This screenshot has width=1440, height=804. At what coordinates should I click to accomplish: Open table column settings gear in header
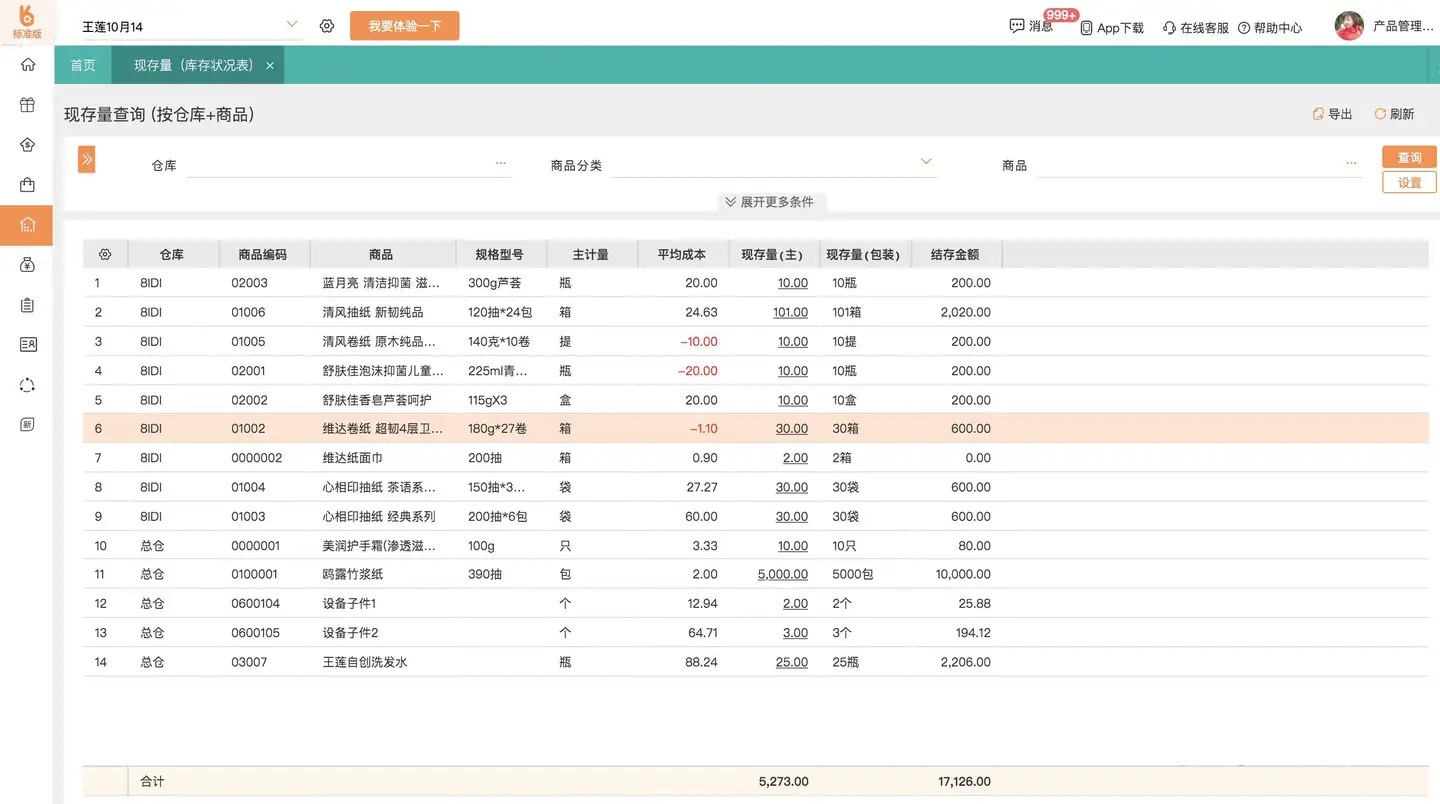[x=105, y=255]
